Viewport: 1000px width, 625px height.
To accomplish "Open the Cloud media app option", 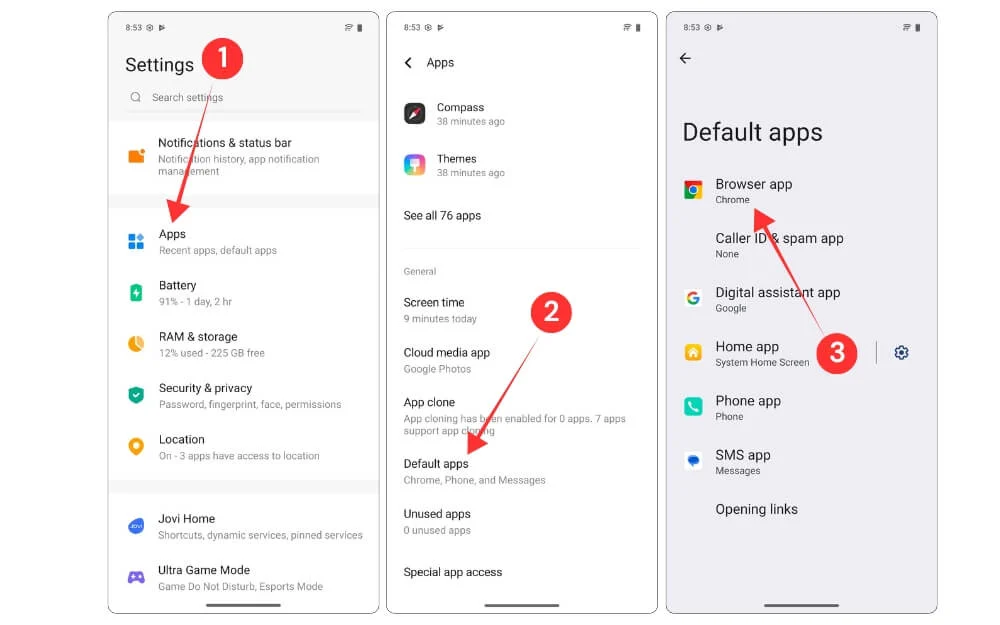I will pyautogui.click(x=522, y=360).
